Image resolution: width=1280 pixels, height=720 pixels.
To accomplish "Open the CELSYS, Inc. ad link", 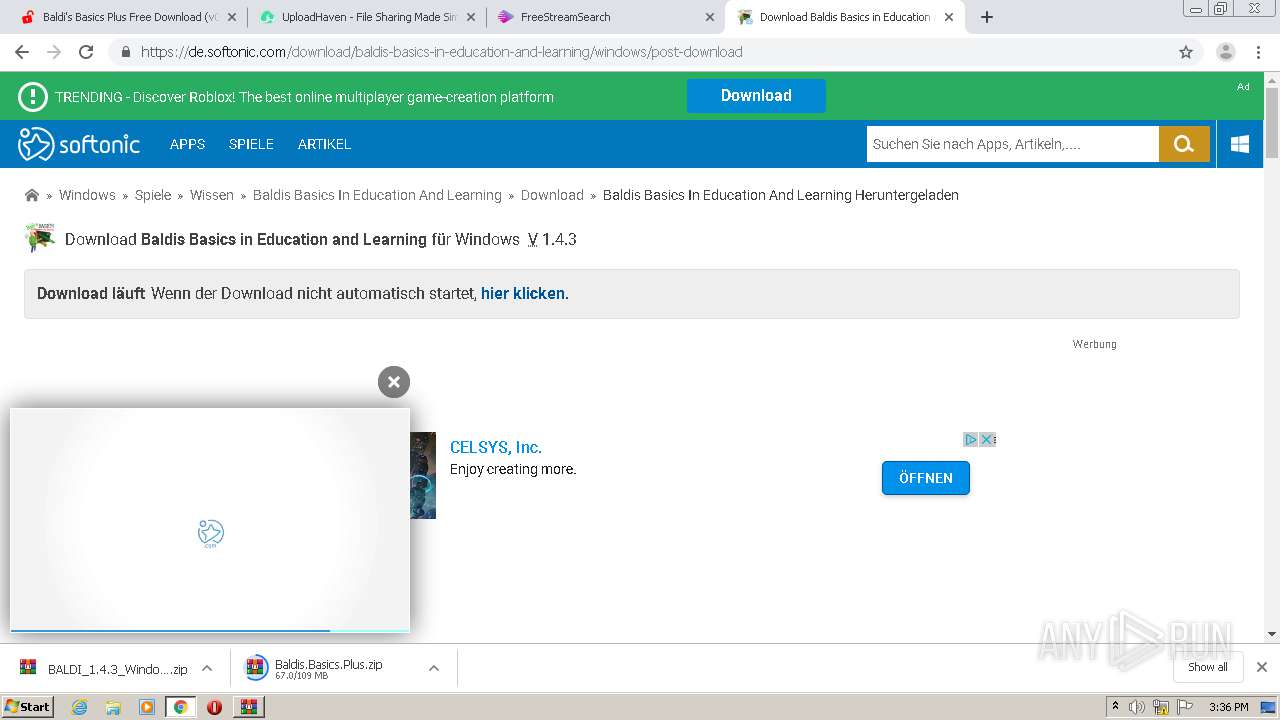I will [x=496, y=447].
